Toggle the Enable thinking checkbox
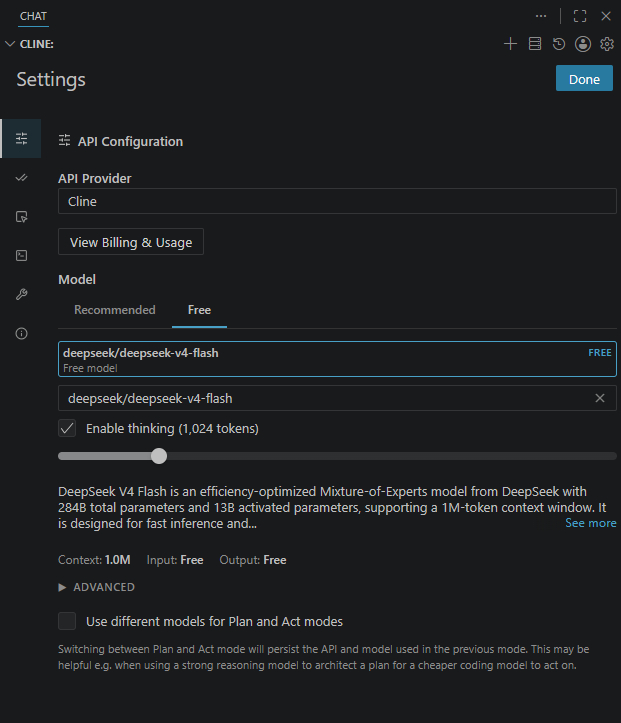Screen dimensions: 621x723 [67, 428]
